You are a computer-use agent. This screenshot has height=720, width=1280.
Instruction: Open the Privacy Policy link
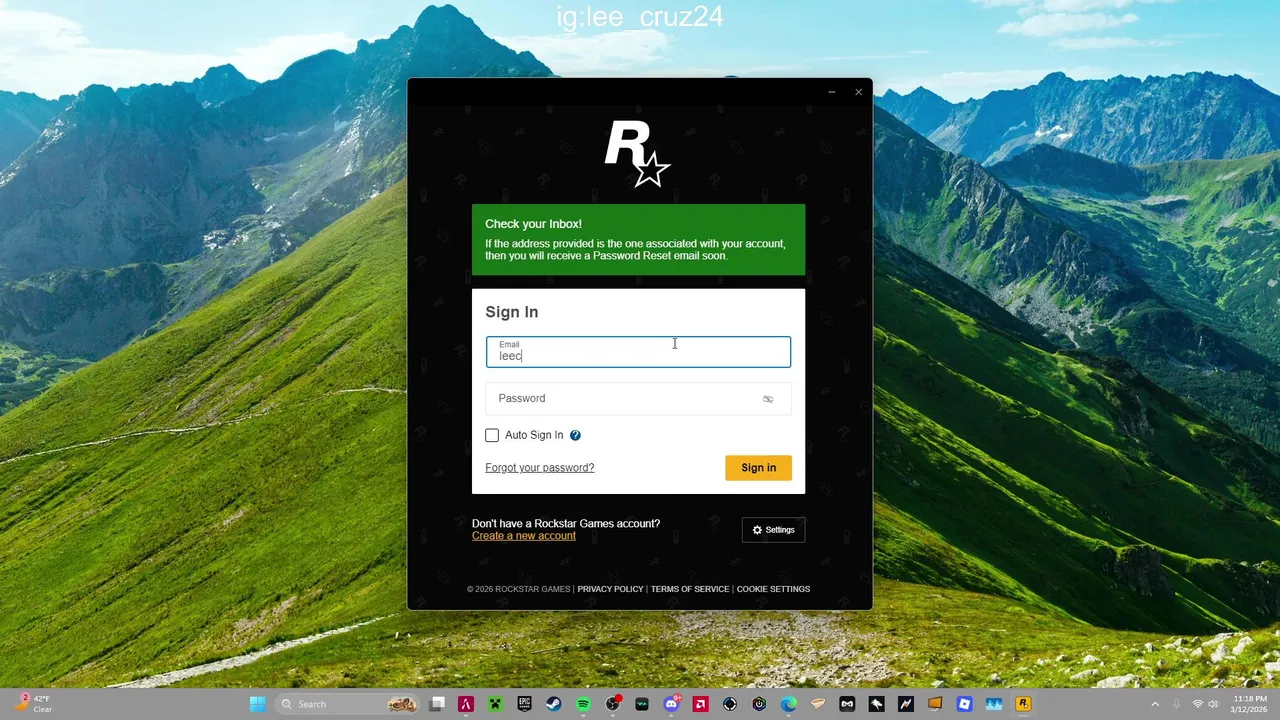[610, 589]
